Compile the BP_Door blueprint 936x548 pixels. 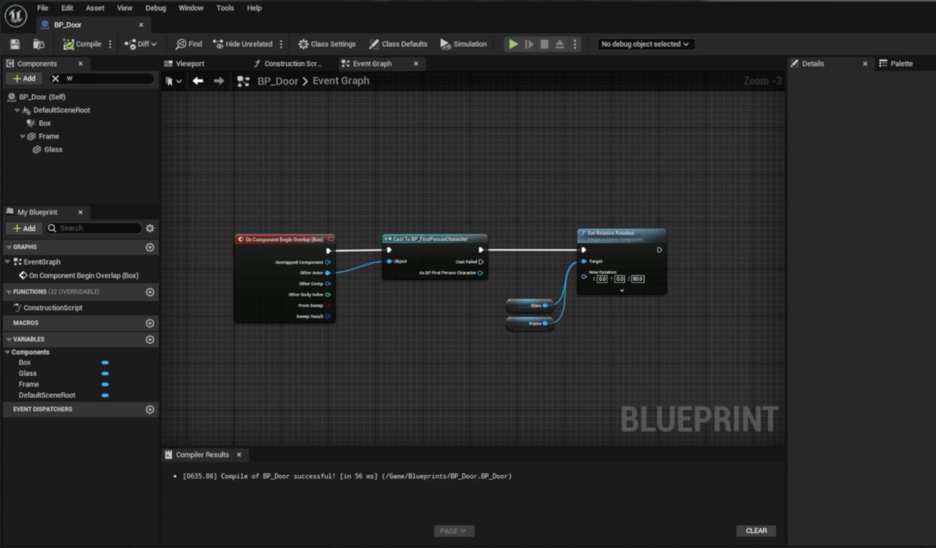pyautogui.click(x=82, y=44)
